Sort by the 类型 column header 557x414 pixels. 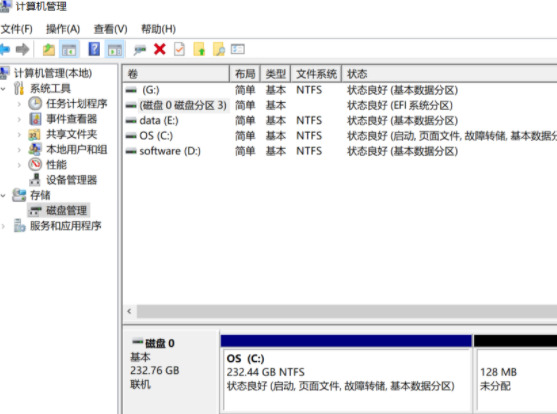pos(276,74)
